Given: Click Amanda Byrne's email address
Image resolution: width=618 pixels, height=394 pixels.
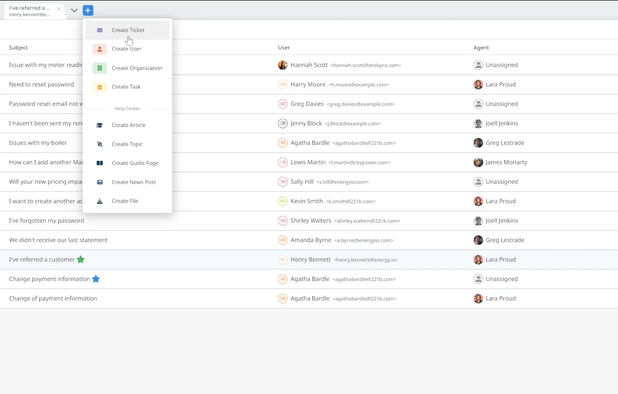Looking at the screenshot, I should click(x=363, y=240).
